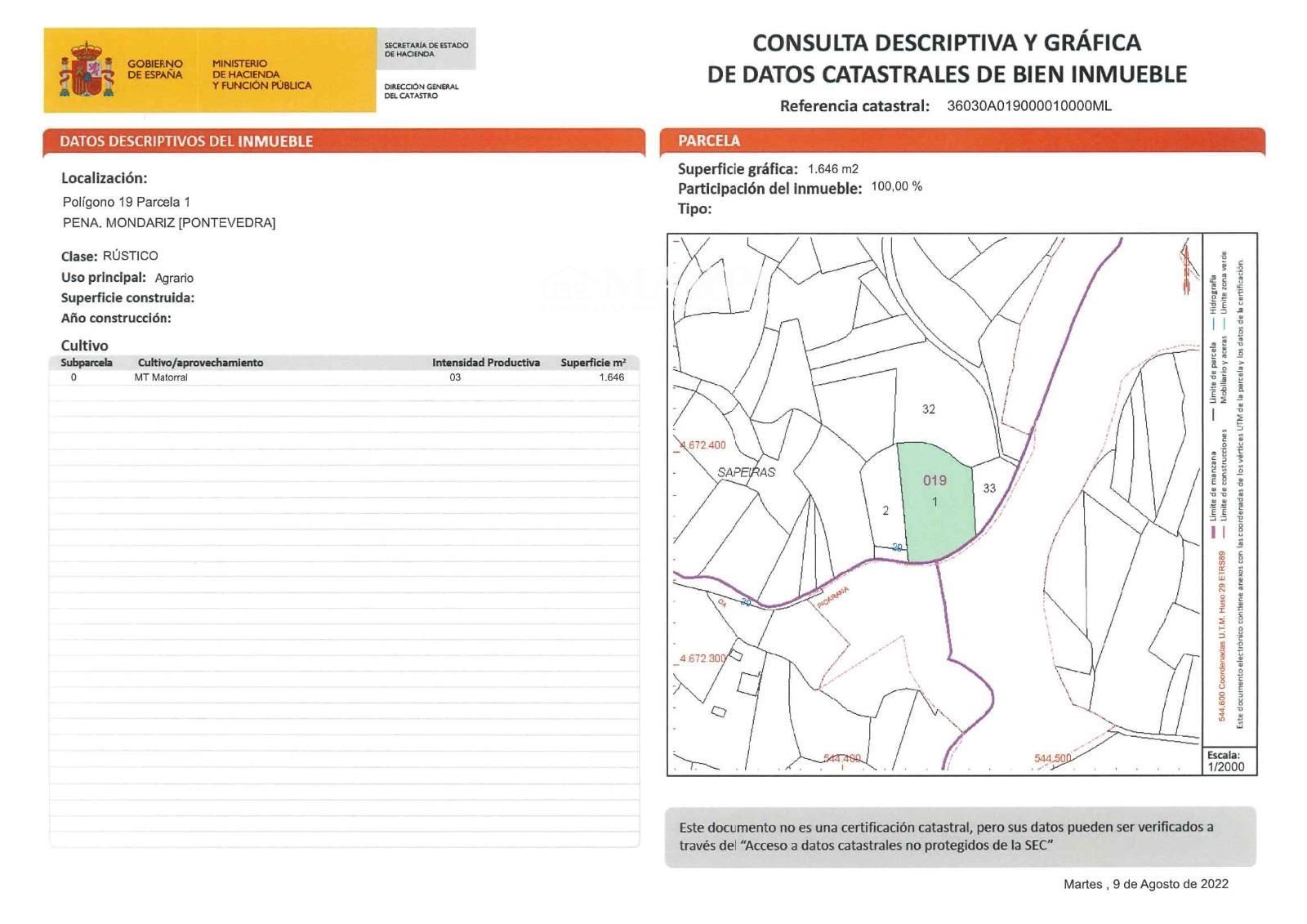Select the 'RÚSTICO' class value
Viewport: 1307px width, 924px height.
pyautogui.click(x=131, y=256)
